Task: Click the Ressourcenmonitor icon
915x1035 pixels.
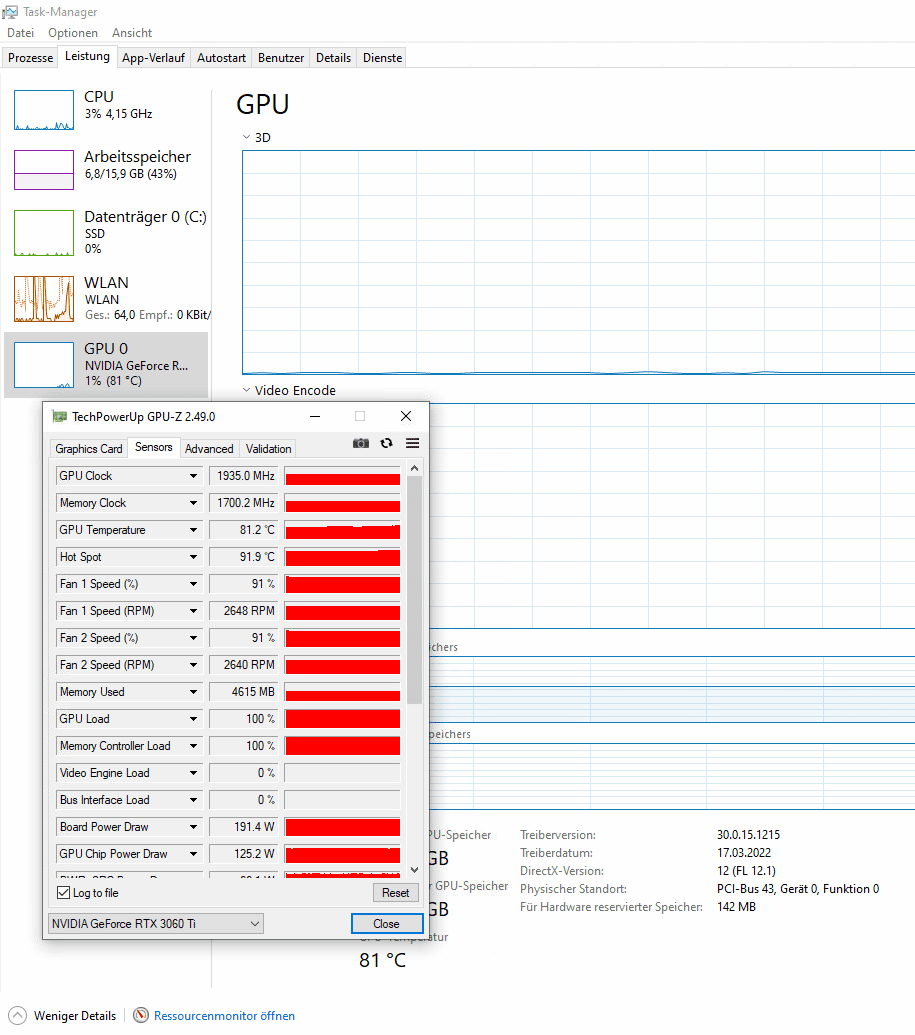Action: (141, 1015)
